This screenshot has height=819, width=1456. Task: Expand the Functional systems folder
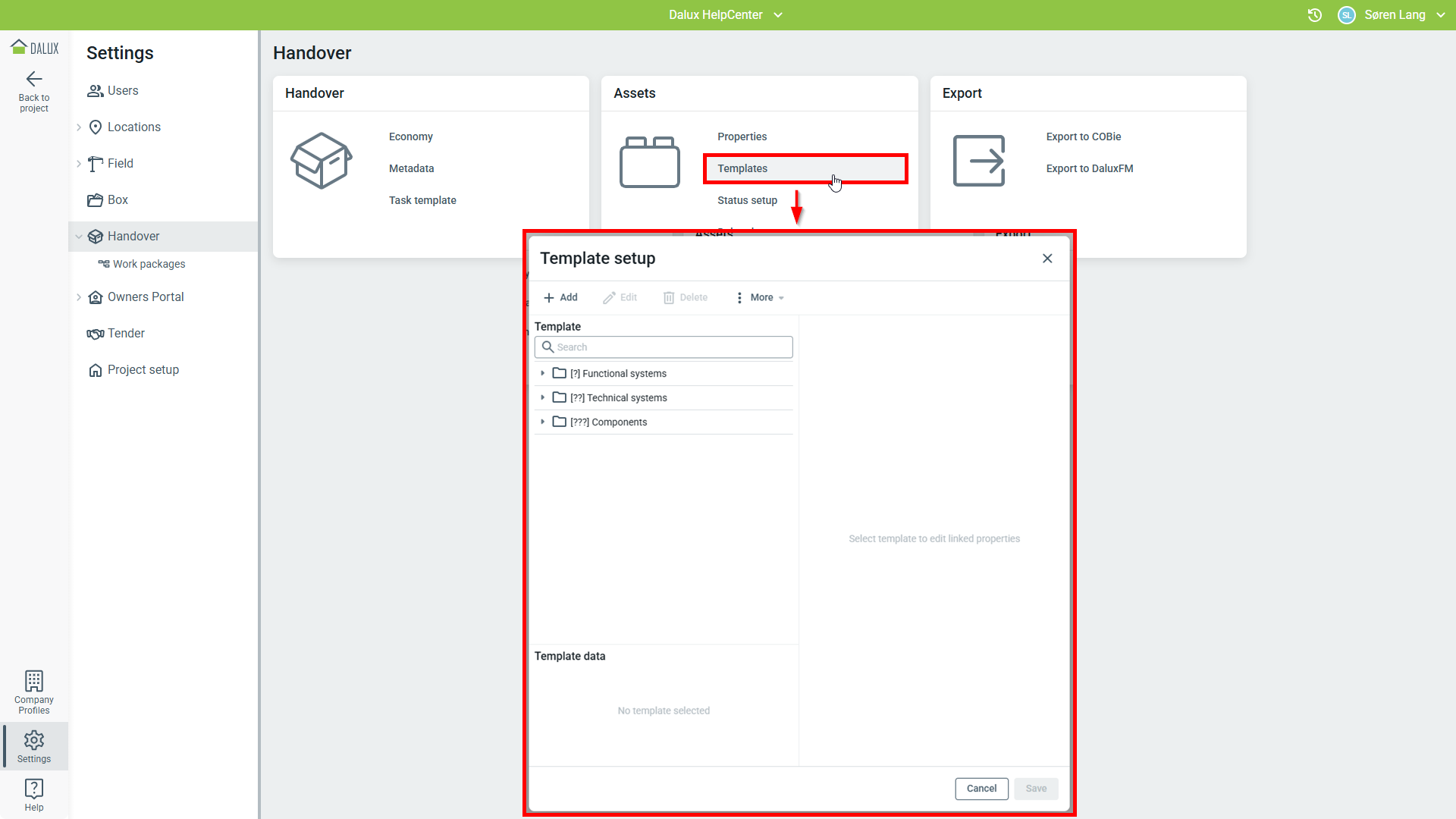pyautogui.click(x=543, y=373)
